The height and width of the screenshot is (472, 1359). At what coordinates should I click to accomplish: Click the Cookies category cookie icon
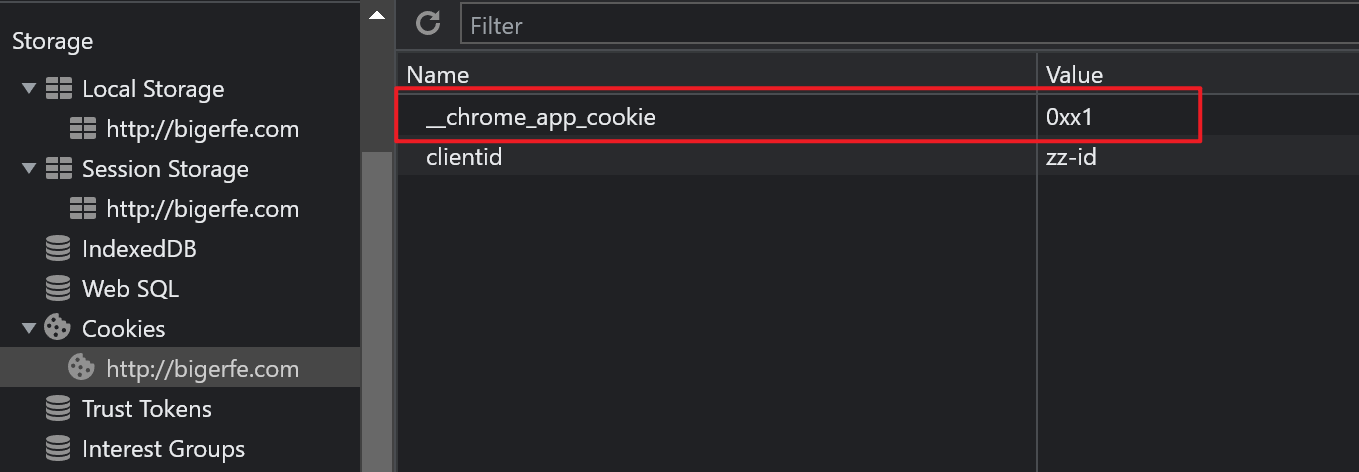coord(59,329)
